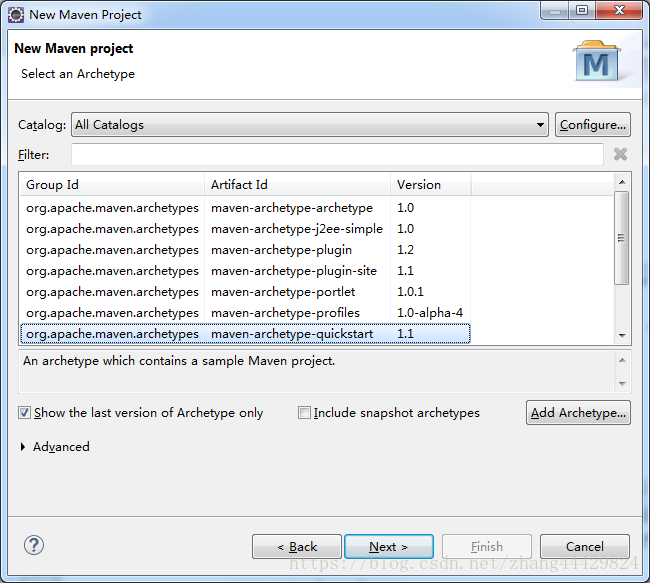Viewport: 650px width, 583px height.
Task: Proceed with the Next button
Action: click(389, 547)
